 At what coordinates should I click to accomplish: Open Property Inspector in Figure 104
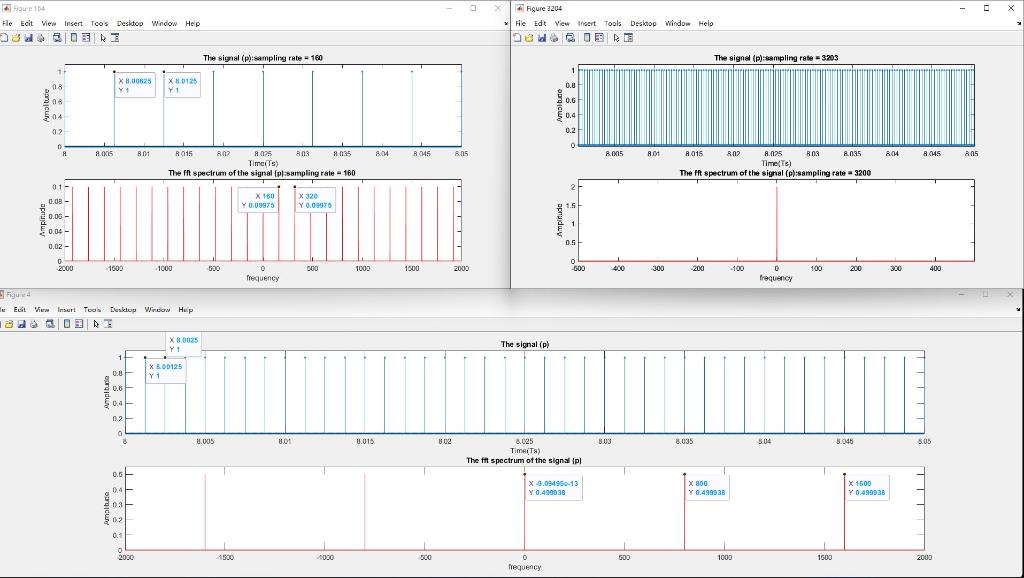(x=115, y=38)
